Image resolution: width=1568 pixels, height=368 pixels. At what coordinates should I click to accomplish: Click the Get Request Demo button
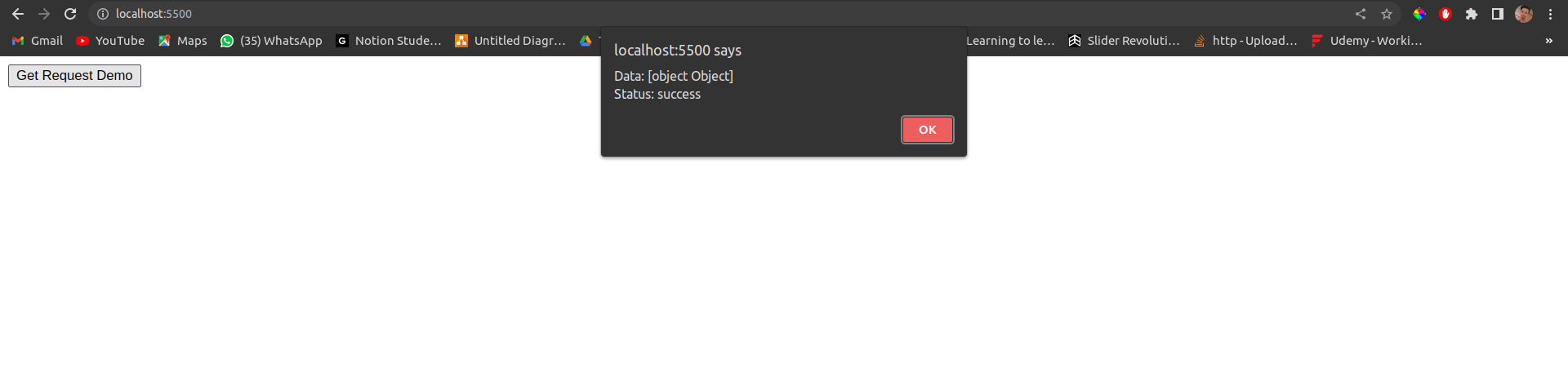(x=74, y=76)
